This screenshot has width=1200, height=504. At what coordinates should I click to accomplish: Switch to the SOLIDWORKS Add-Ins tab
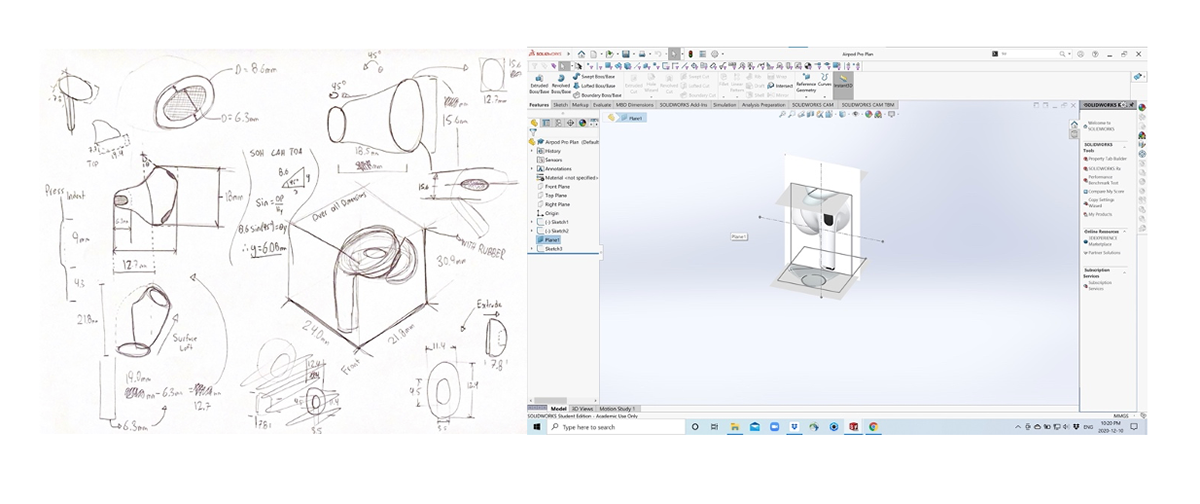[x=683, y=105]
